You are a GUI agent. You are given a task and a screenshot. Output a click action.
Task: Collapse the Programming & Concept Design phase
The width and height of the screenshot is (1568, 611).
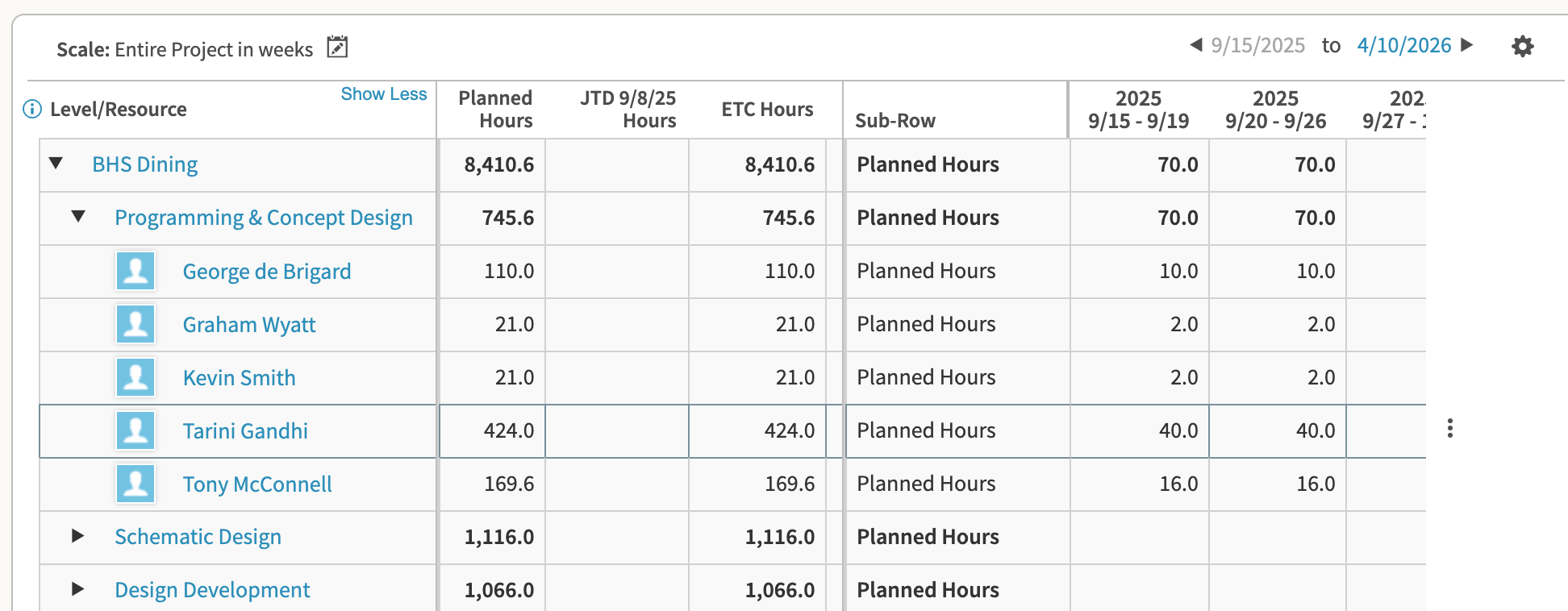click(x=78, y=217)
